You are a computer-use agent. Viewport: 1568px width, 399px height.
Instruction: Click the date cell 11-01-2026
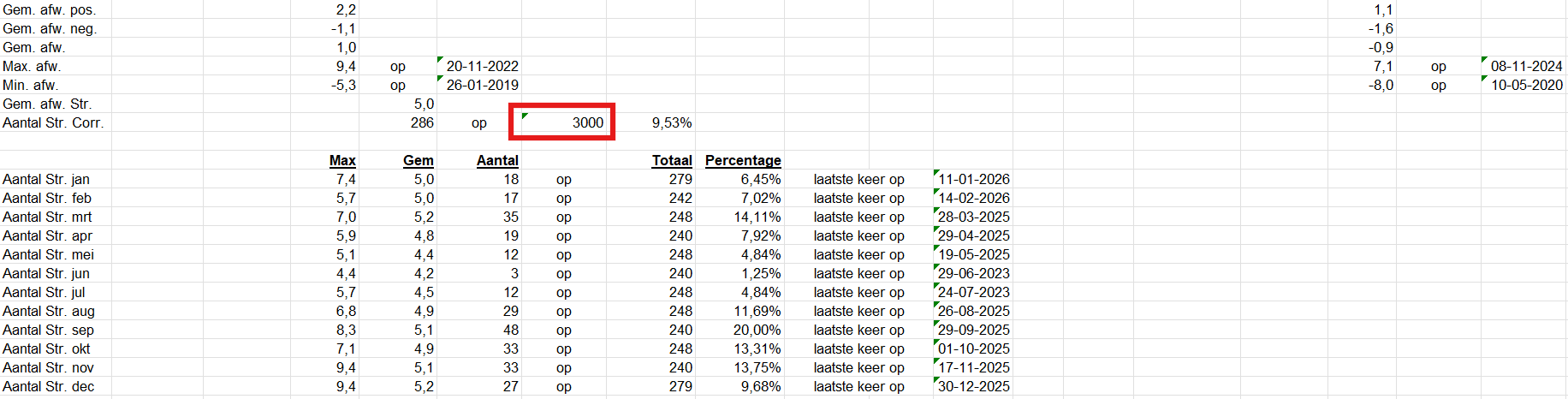[x=974, y=179]
